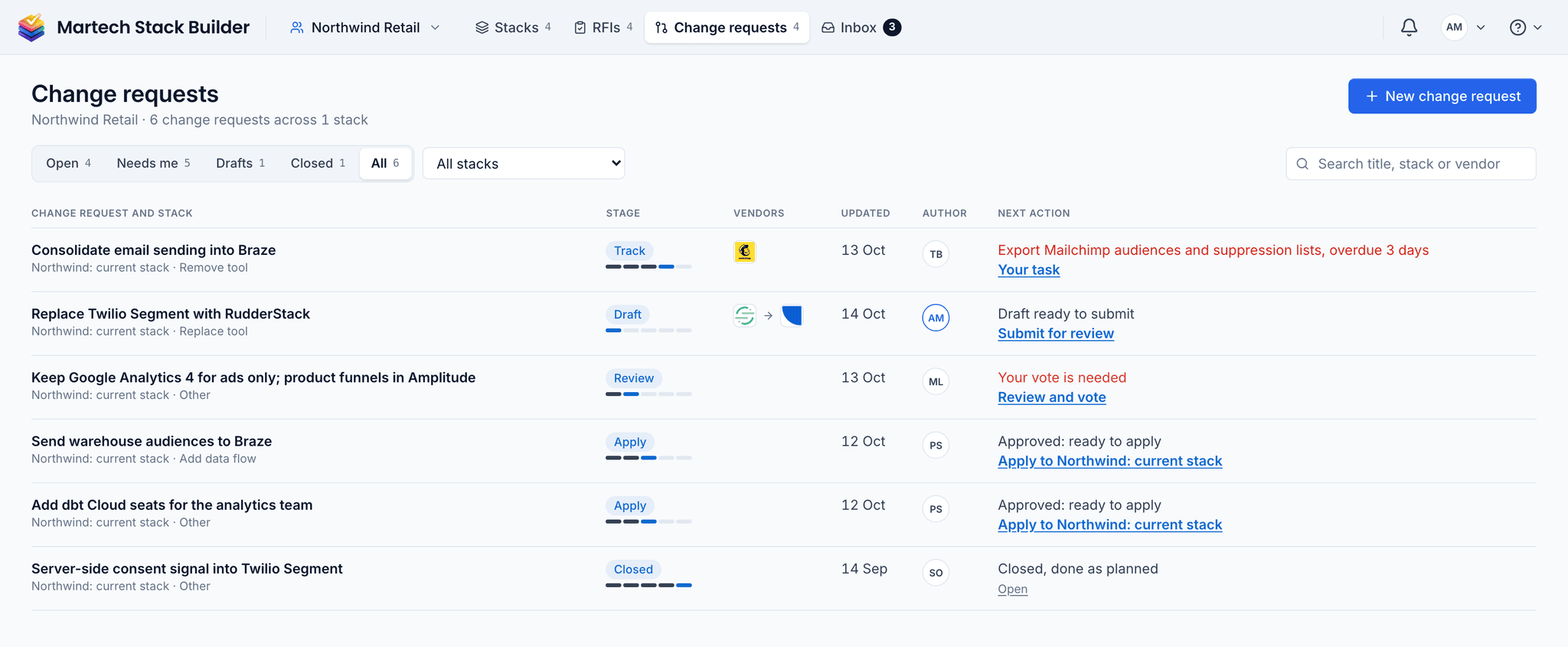Viewport: 1568px width, 647px height.
Task: Click the SO author avatar
Action: coord(936,572)
